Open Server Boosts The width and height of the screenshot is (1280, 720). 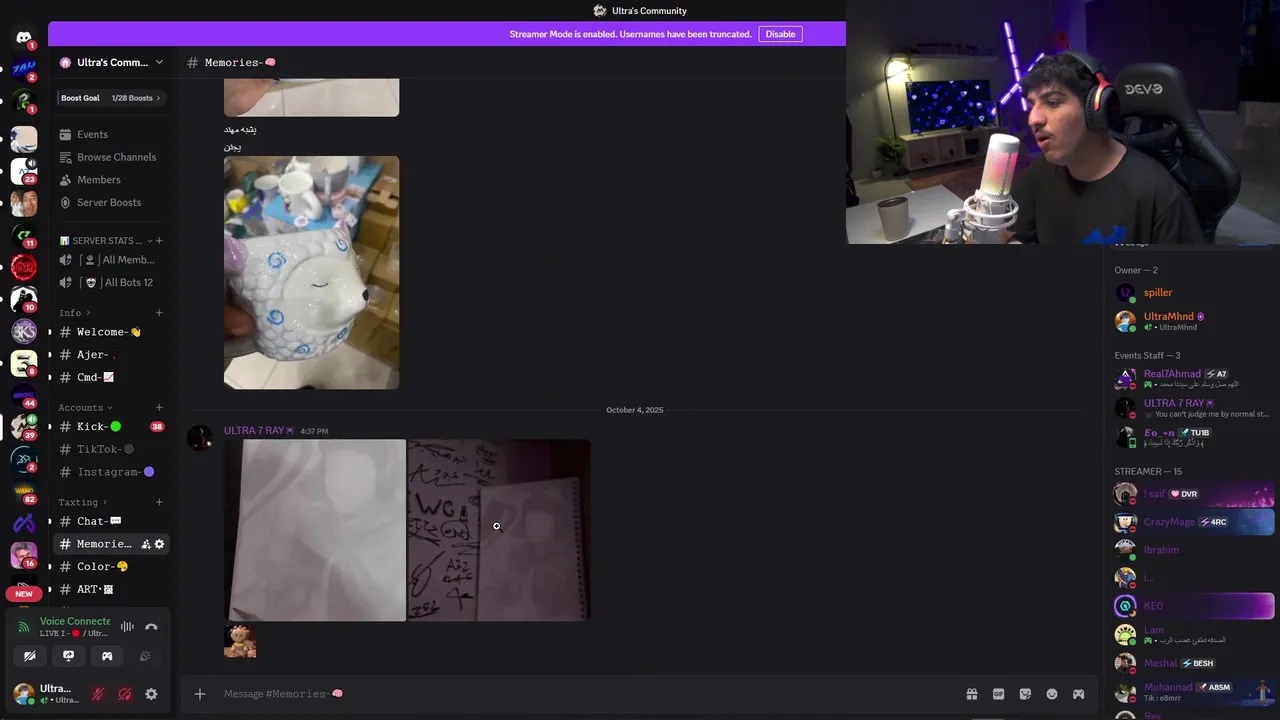(x=110, y=202)
